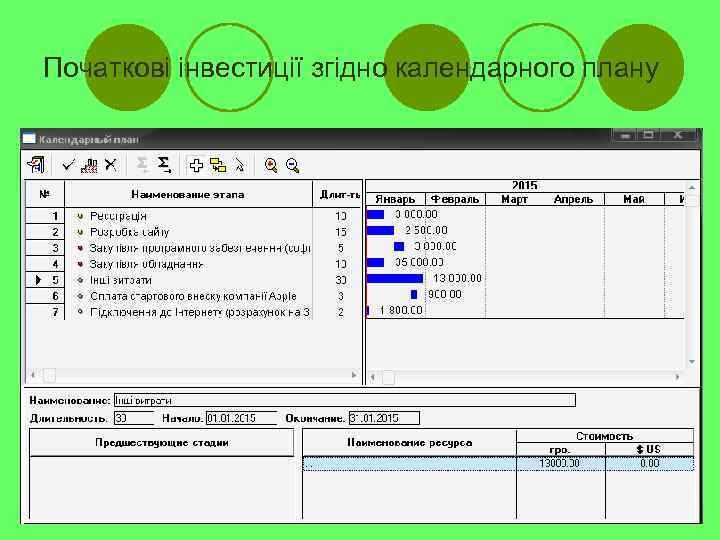Viewport: 720px width, 540px height.
Task: Click the Gantt bar labeled 1 800.00
Action: tap(368, 311)
